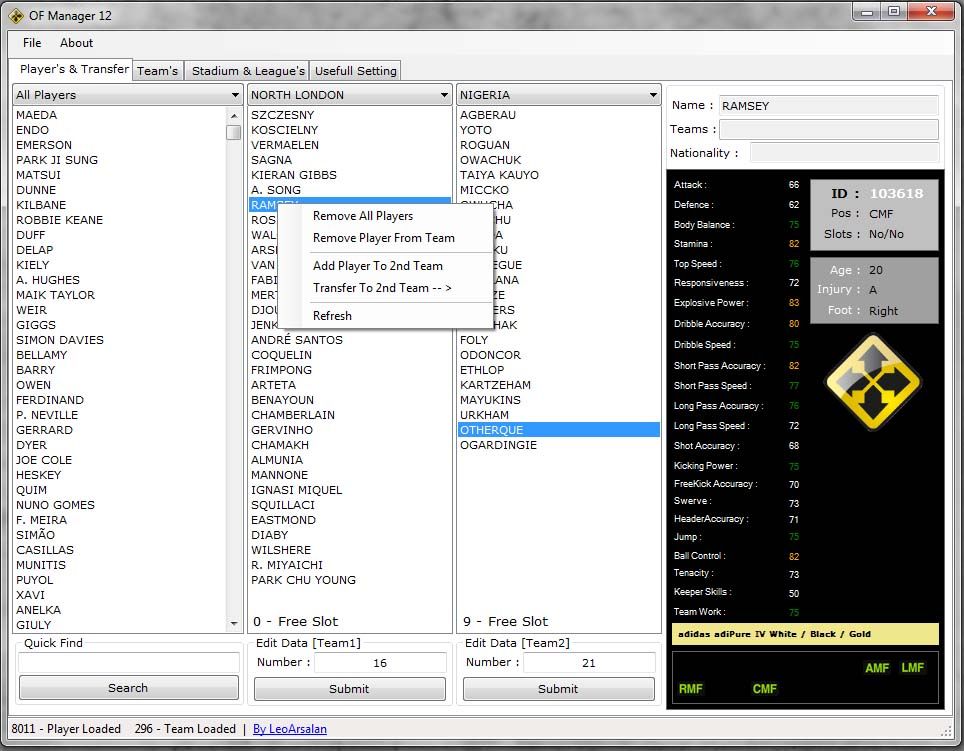Click the RMF position indicator
The width and height of the screenshot is (964, 751).
pyautogui.click(x=690, y=689)
